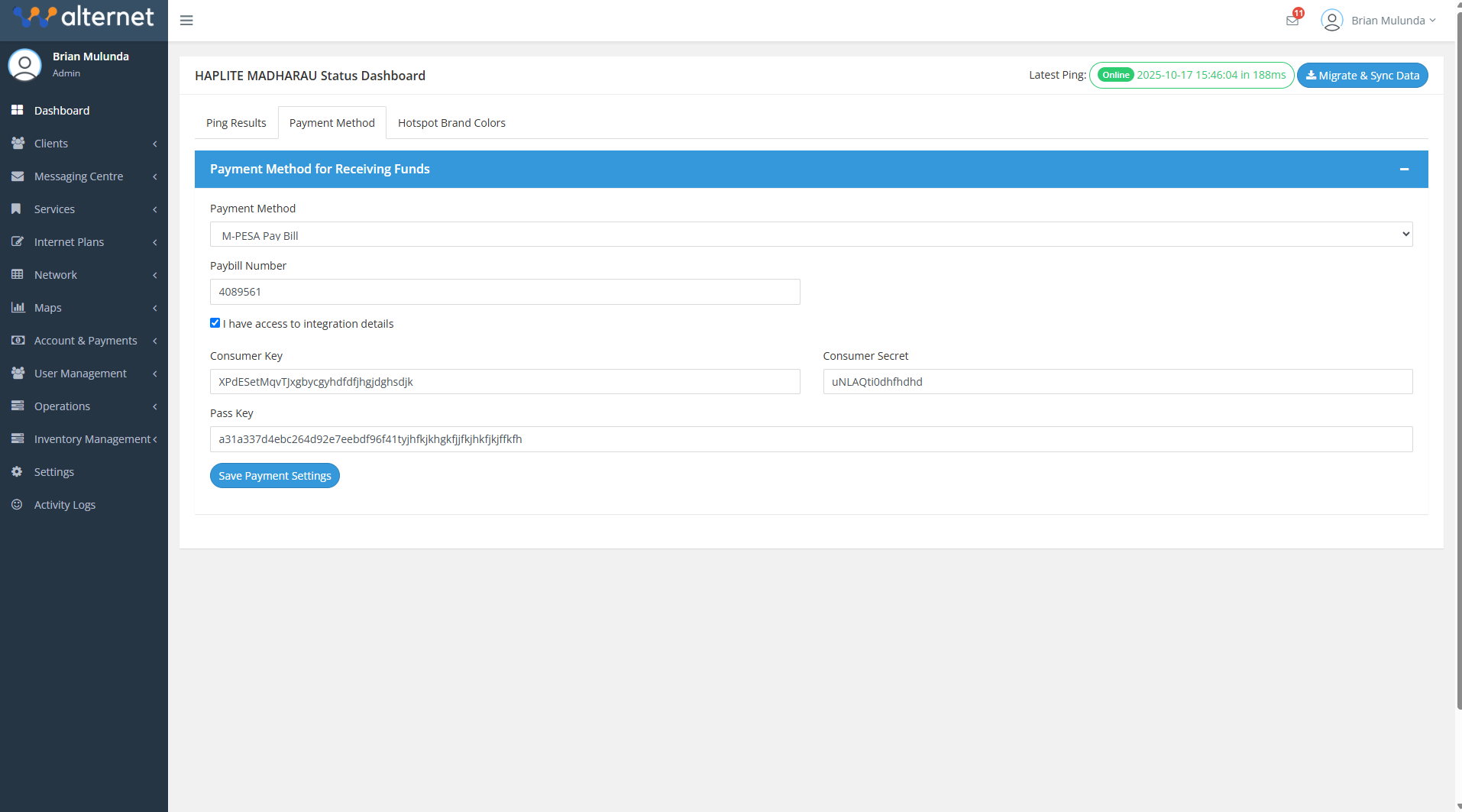Open the hamburger menu
Screen dimensions: 1462x812
[x=186, y=20]
